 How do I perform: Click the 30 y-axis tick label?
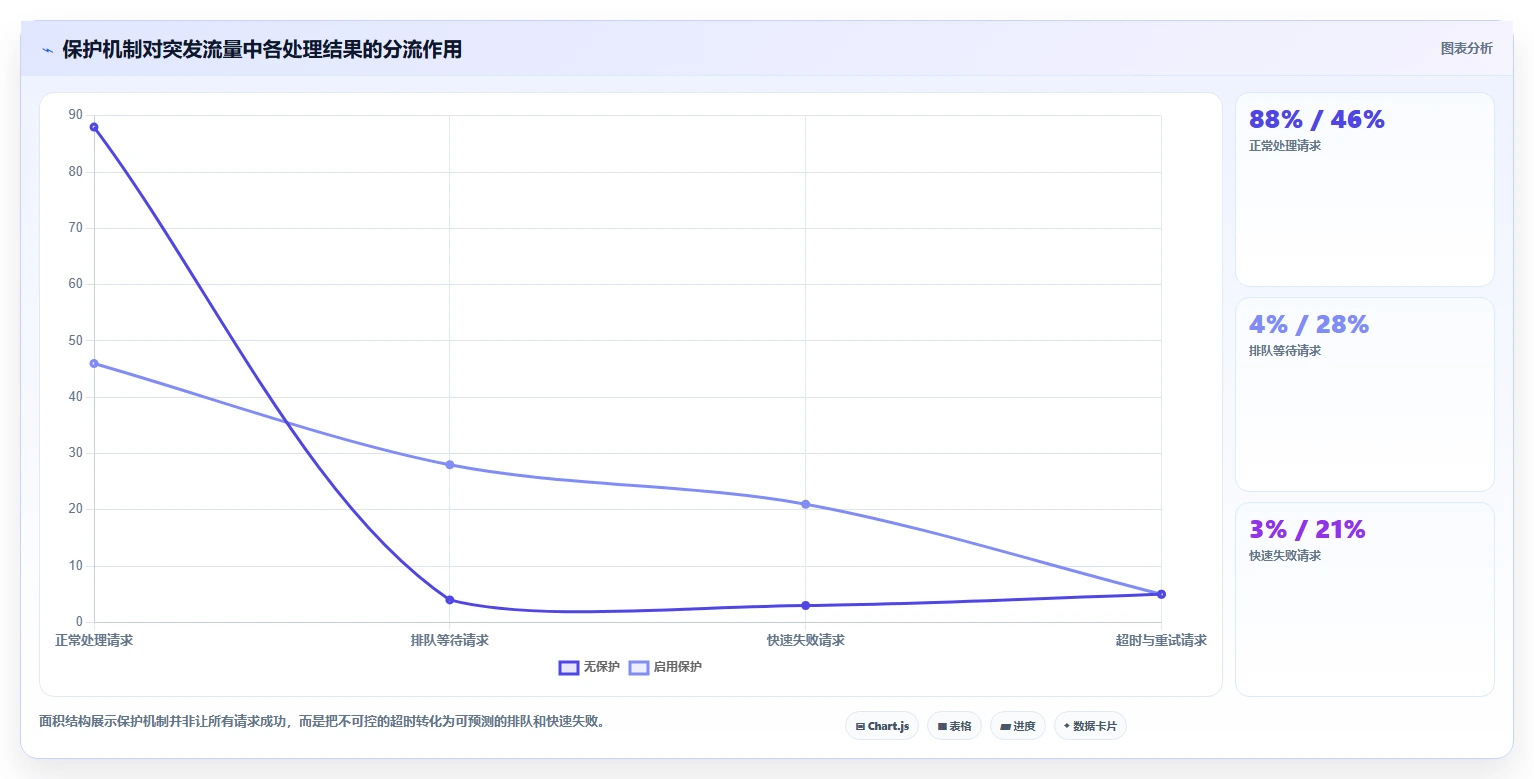click(x=76, y=453)
